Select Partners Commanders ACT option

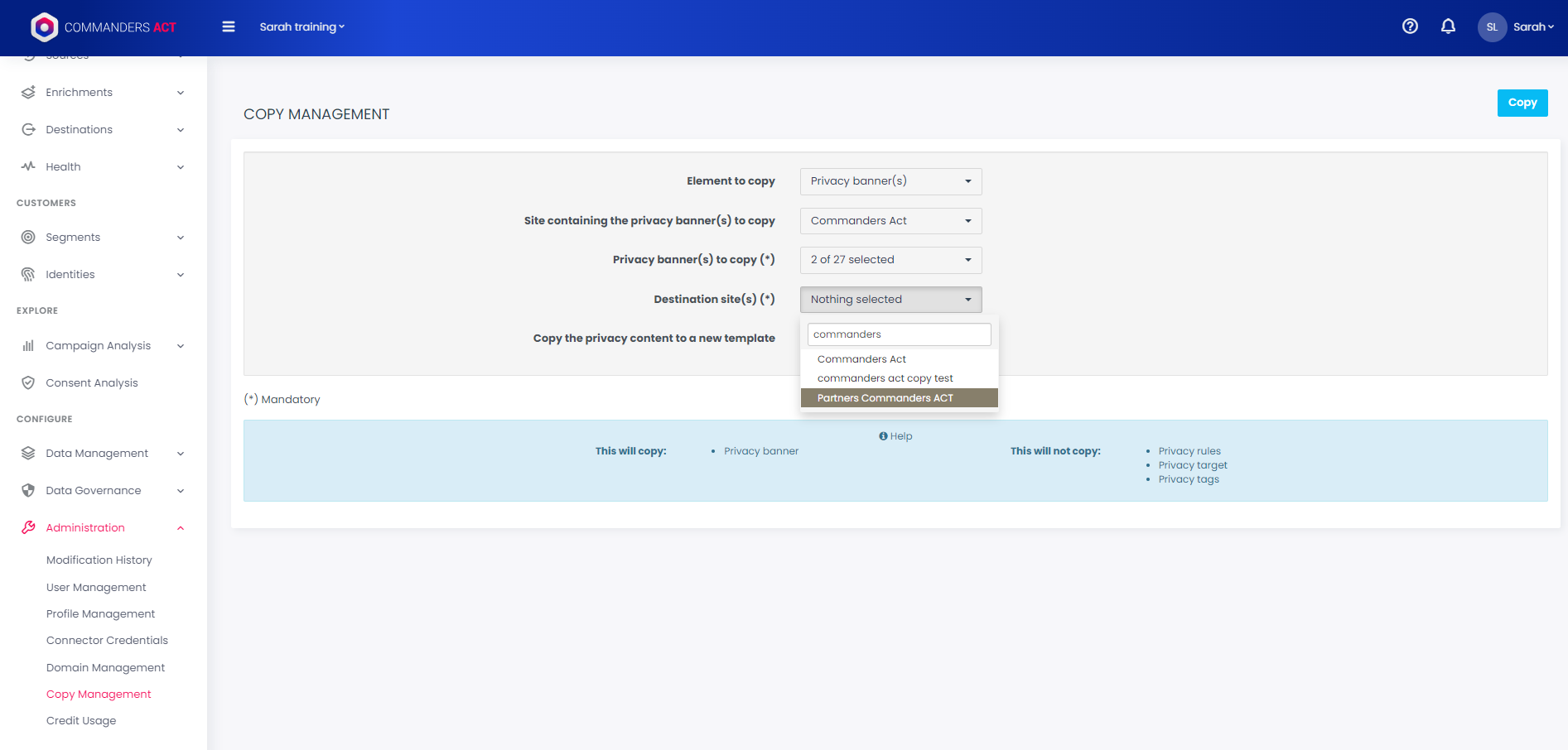885,398
